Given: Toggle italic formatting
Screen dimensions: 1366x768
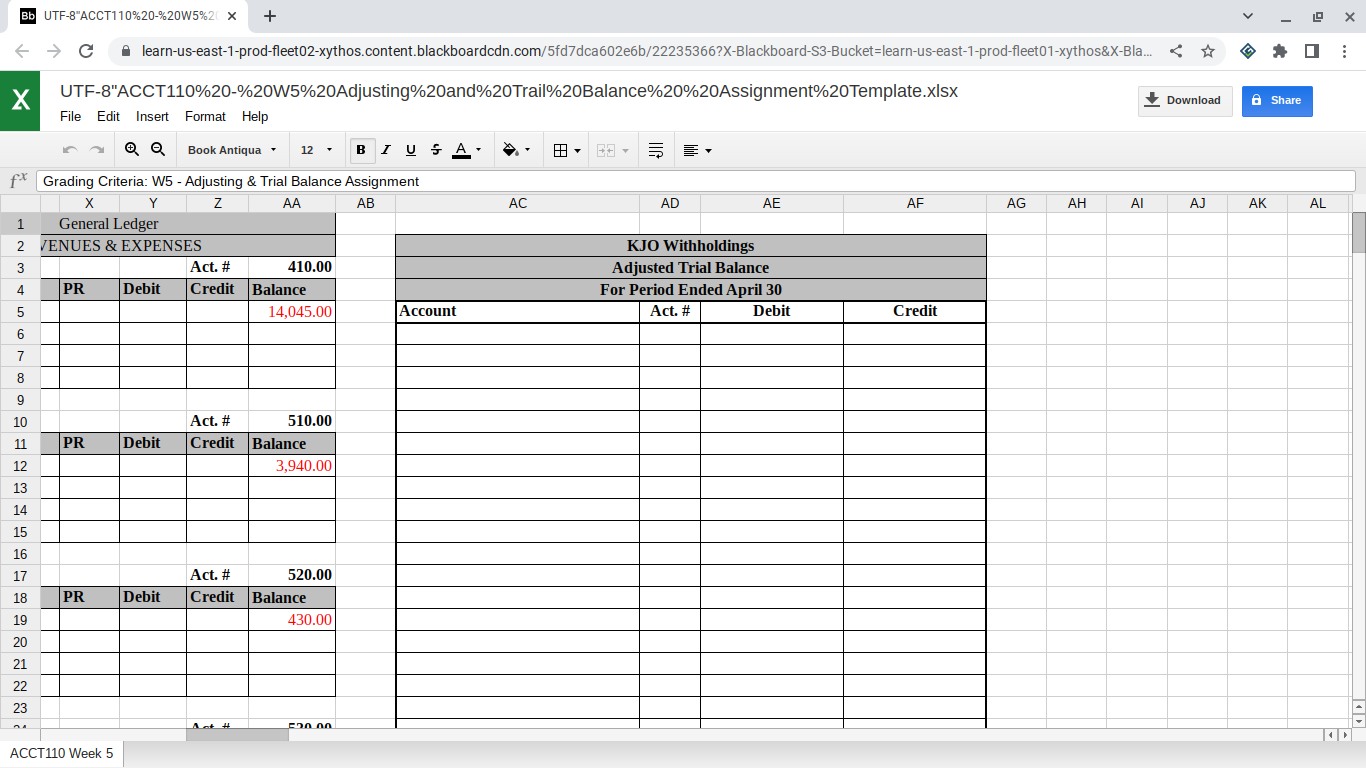Looking at the screenshot, I should (x=386, y=150).
